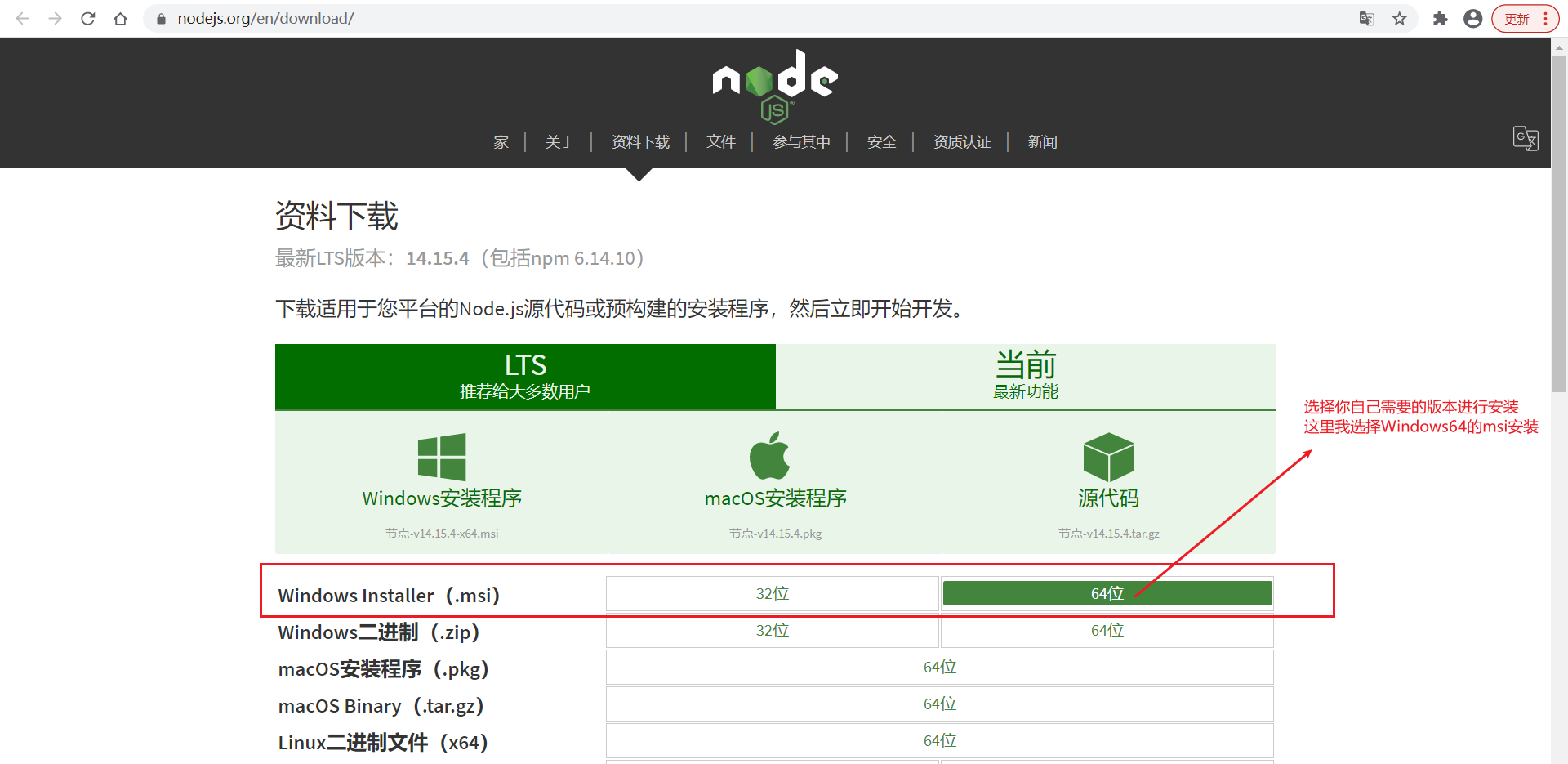Viewport: 1568px width, 764px height.
Task: Click the red 更新 update button
Action: pos(1525,18)
